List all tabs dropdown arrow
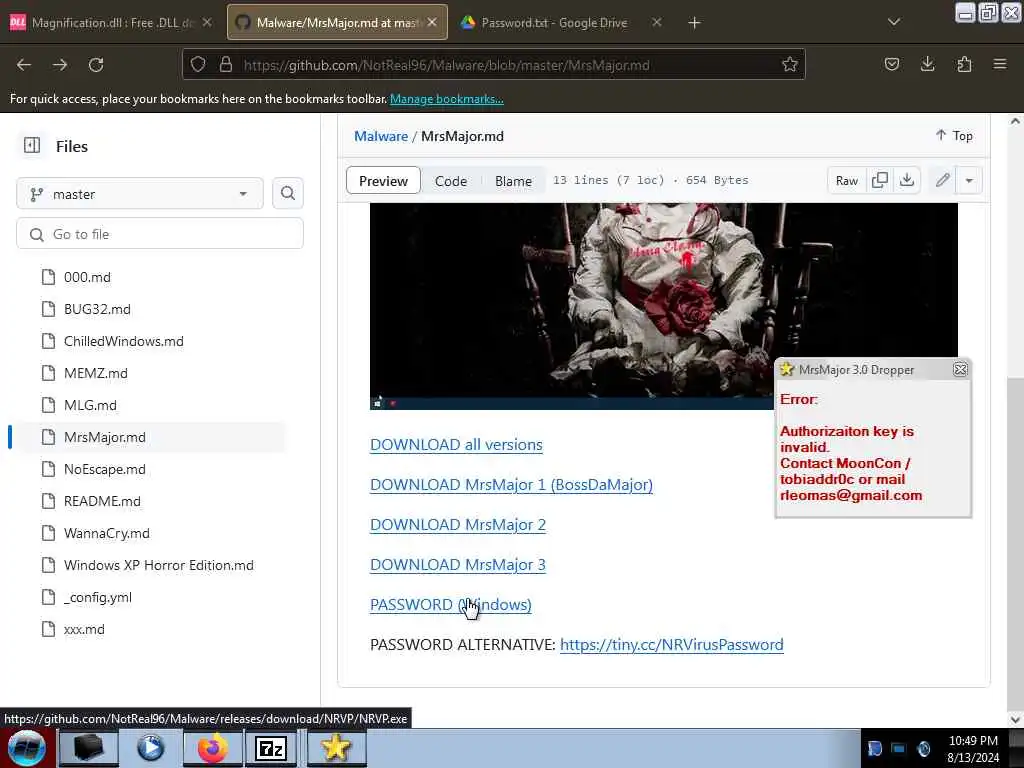Viewport: 1024px width, 768px height. [x=894, y=22]
